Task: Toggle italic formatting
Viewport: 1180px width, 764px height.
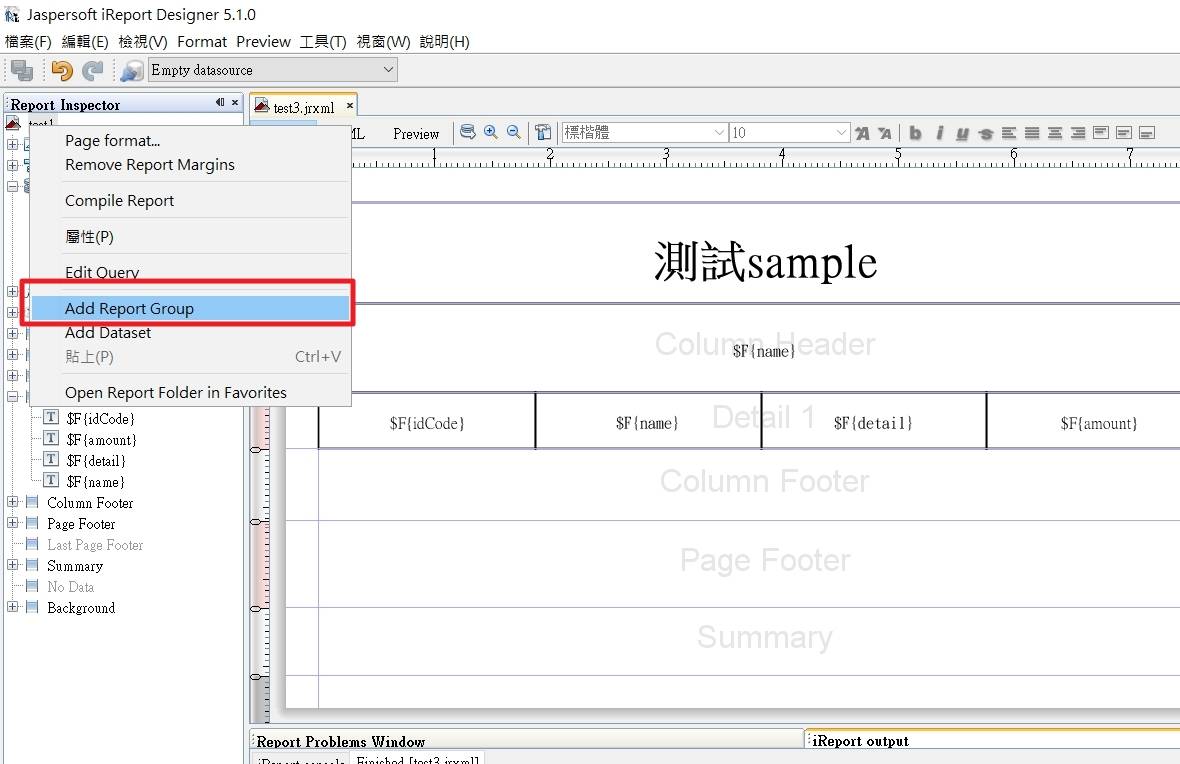Action: tap(939, 133)
